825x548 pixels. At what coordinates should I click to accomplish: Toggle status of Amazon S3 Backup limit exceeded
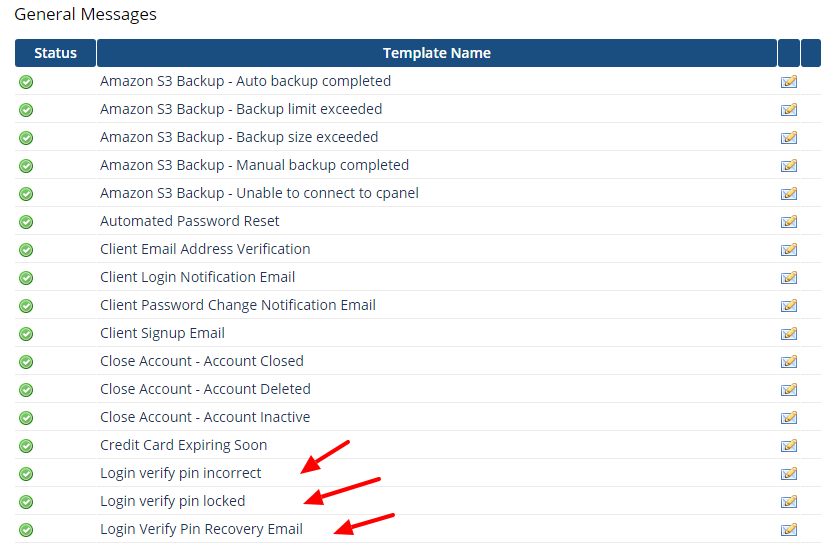[x=26, y=110]
